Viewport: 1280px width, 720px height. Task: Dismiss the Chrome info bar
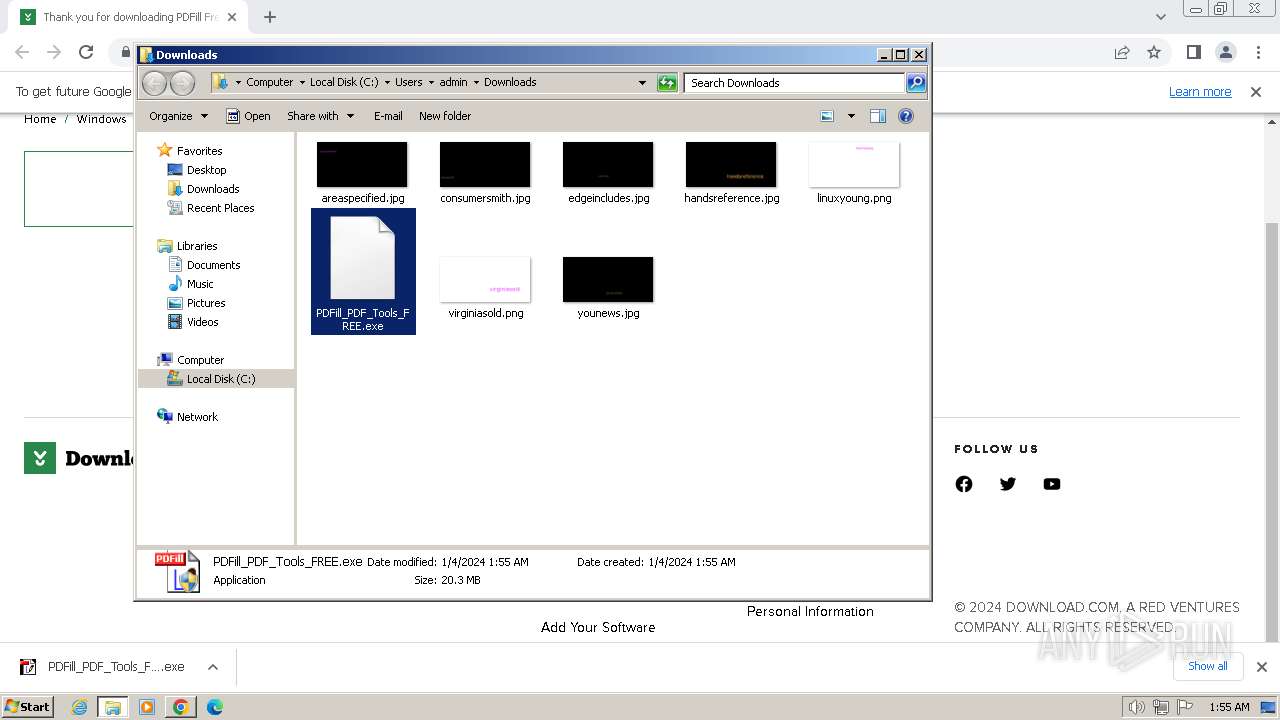1256,92
